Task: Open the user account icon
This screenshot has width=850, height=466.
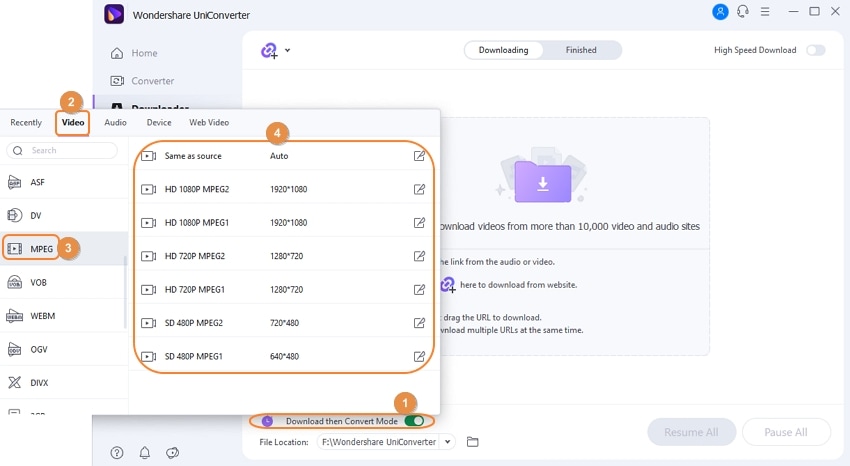Action: click(x=720, y=11)
